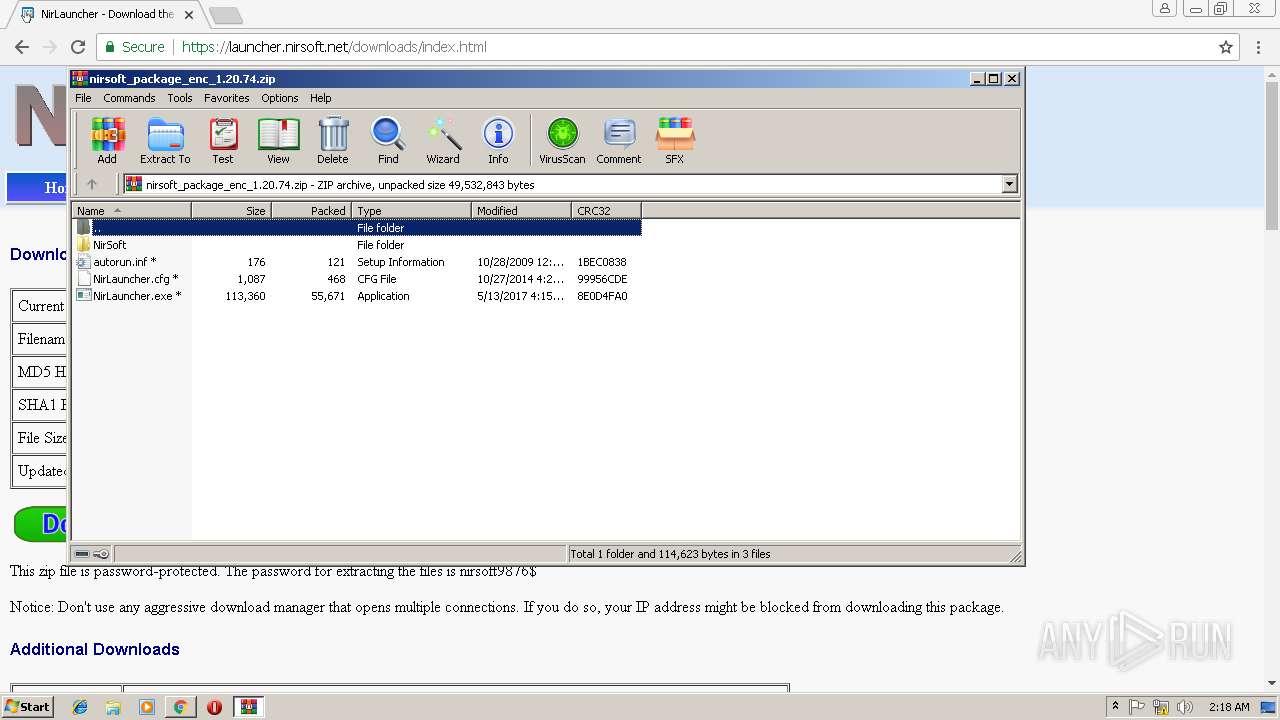Open a new Chrome tab
The height and width of the screenshot is (720, 1280).
[225, 15]
